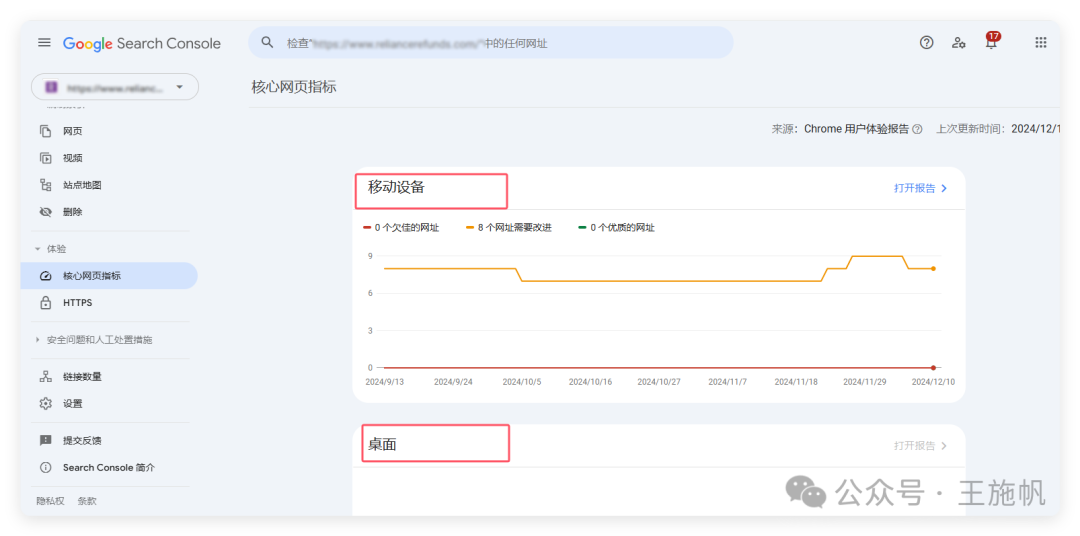Open the Google apps grid
The height and width of the screenshot is (536, 1080).
1041,43
